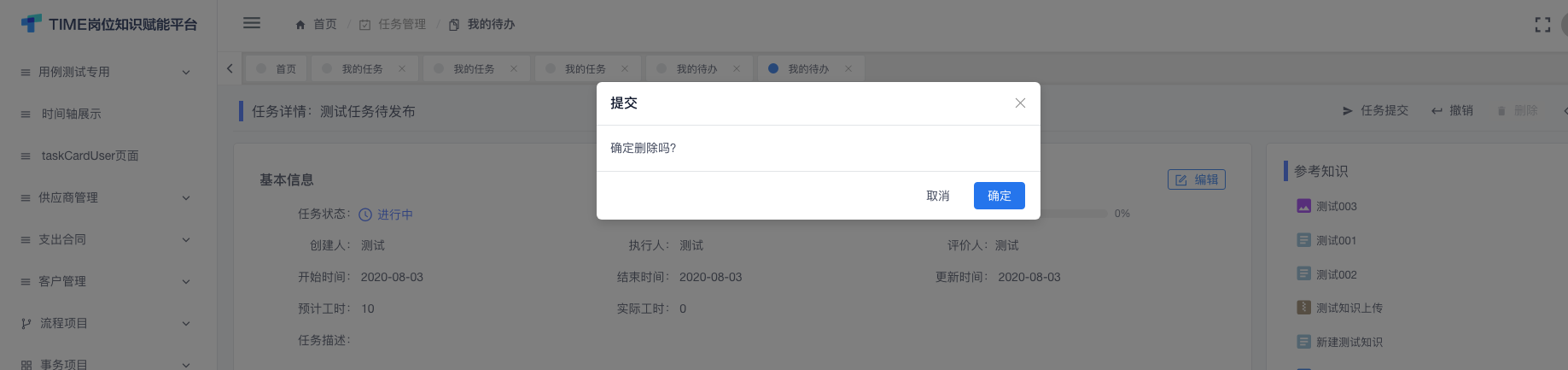
Task: Toggle fullscreen mode icon
Action: [1542, 25]
